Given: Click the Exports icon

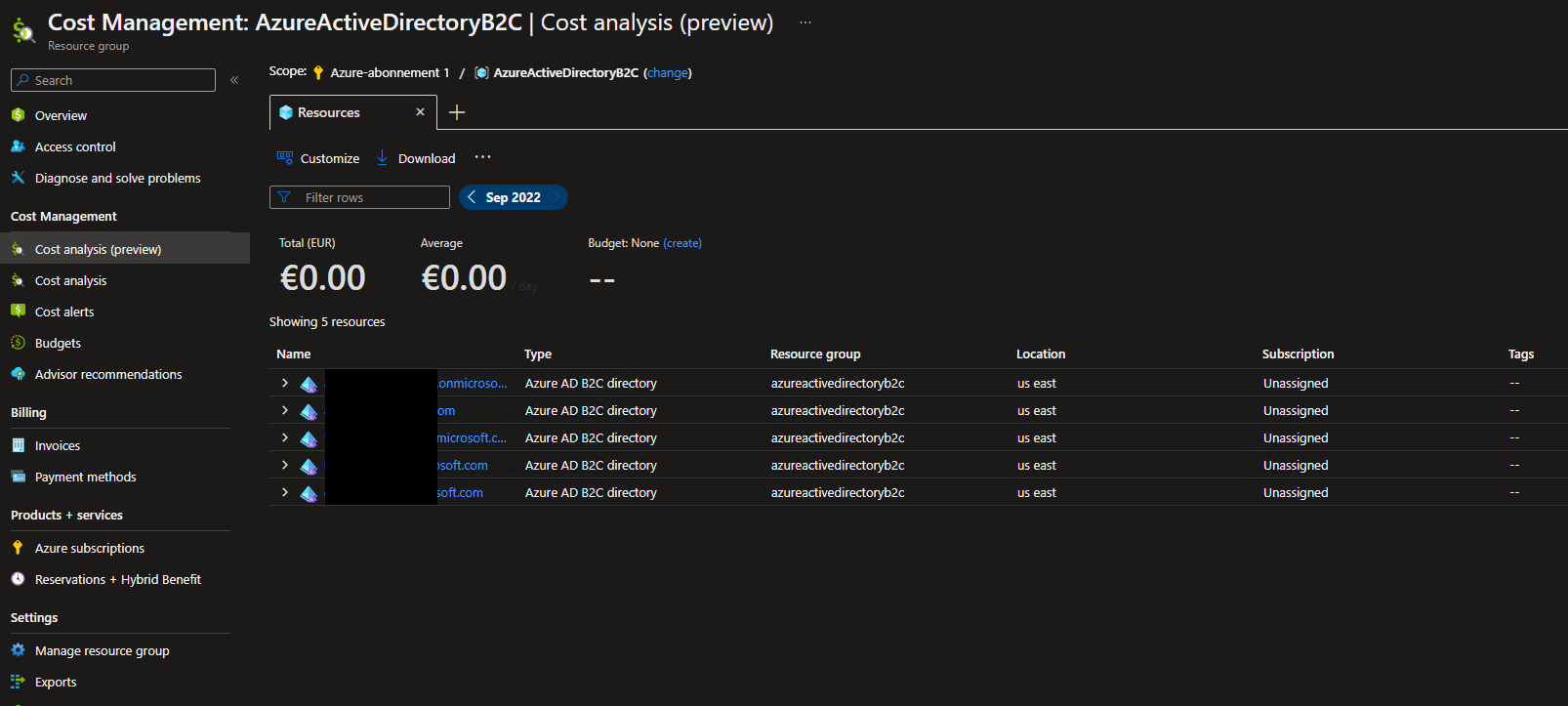Looking at the screenshot, I should point(18,682).
